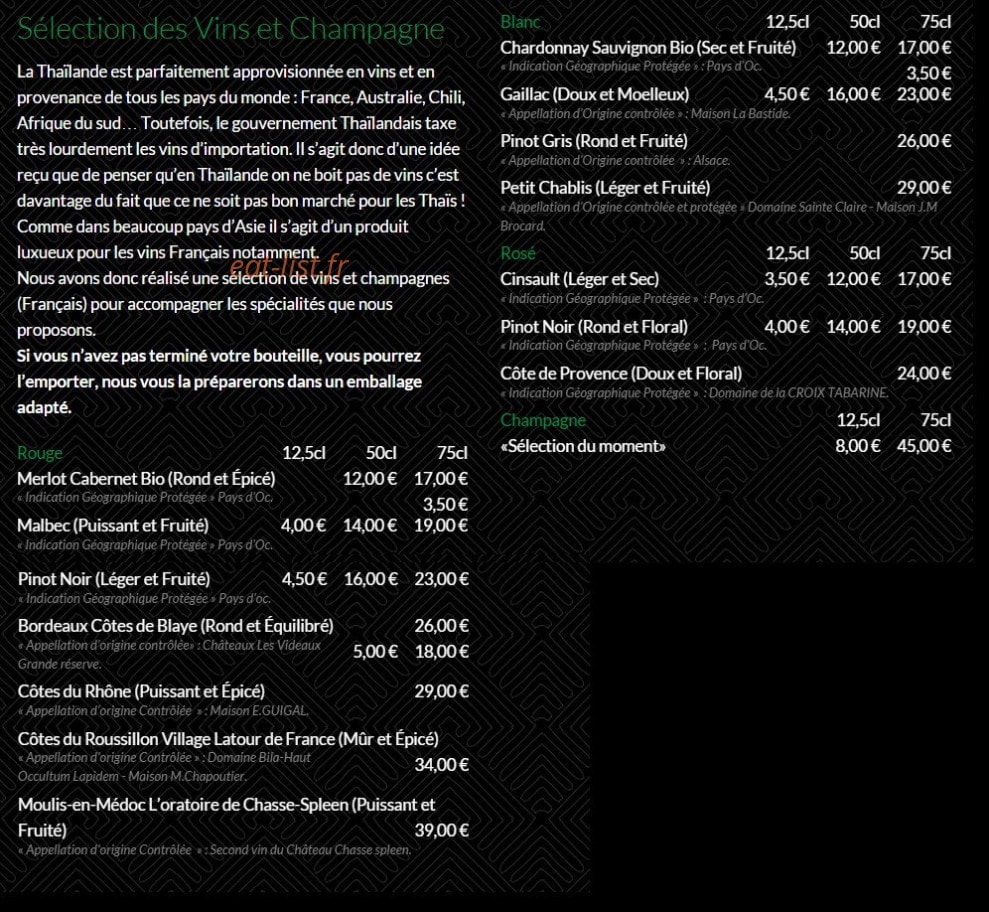Click the 50cl column header in Blanc
The height and width of the screenshot is (912, 989).
coord(865,22)
